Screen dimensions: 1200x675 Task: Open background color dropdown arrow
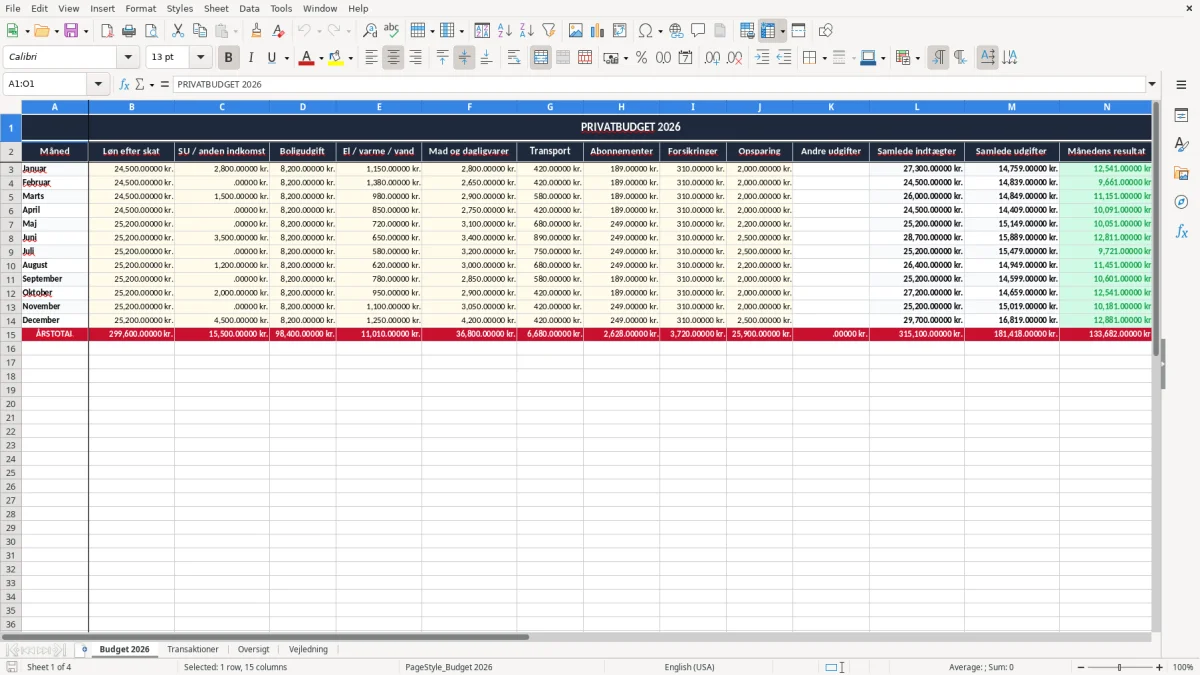click(350, 58)
